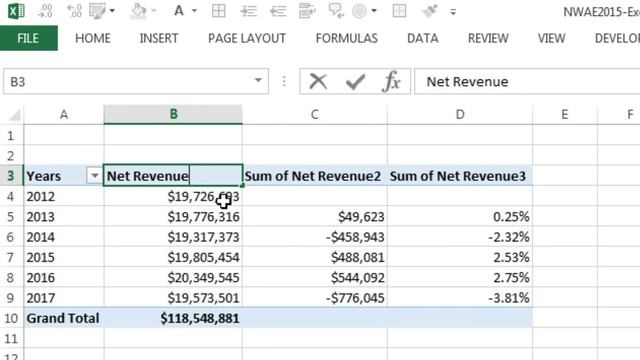Click the Increase Indent icon
Viewport: 640px width, 360px height.
249,11
